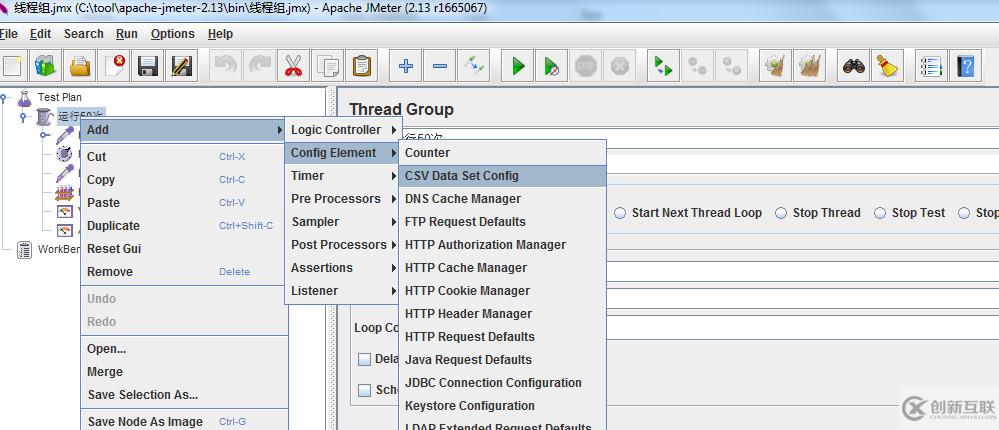The width and height of the screenshot is (999, 430).
Task: Expand the Post Processors submenu
Action: click(x=343, y=245)
